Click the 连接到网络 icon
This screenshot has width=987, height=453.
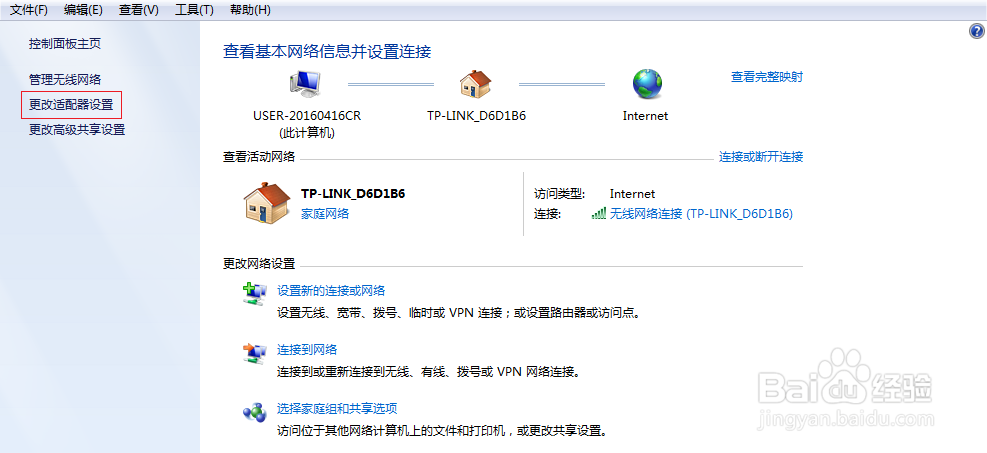click(x=255, y=353)
